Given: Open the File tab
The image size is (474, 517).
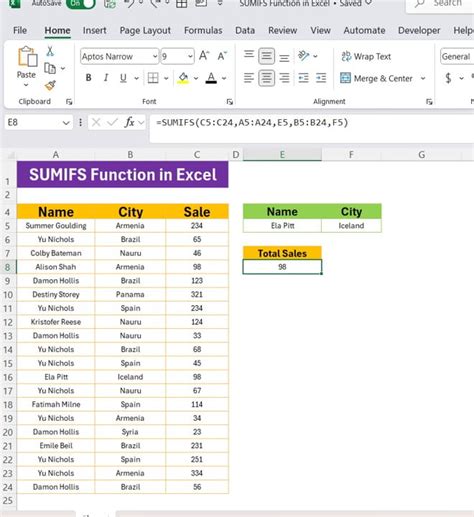Looking at the screenshot, I should [x=20, y=30].
